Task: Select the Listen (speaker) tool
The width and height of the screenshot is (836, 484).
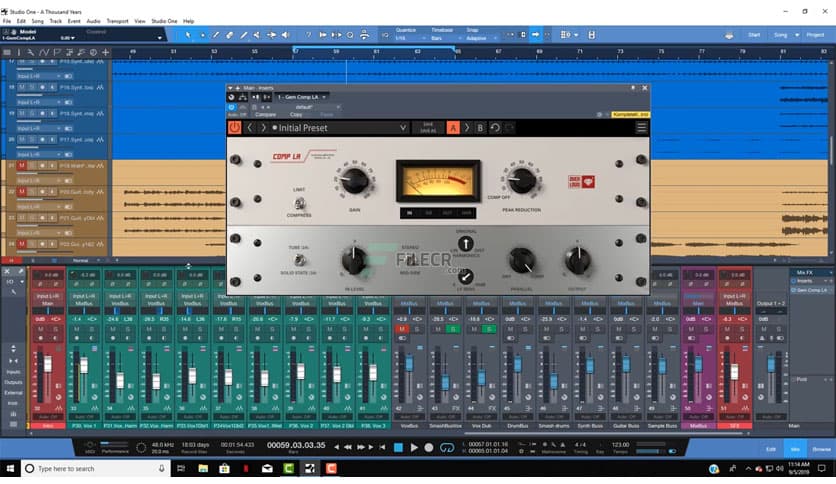Action: 285,35
